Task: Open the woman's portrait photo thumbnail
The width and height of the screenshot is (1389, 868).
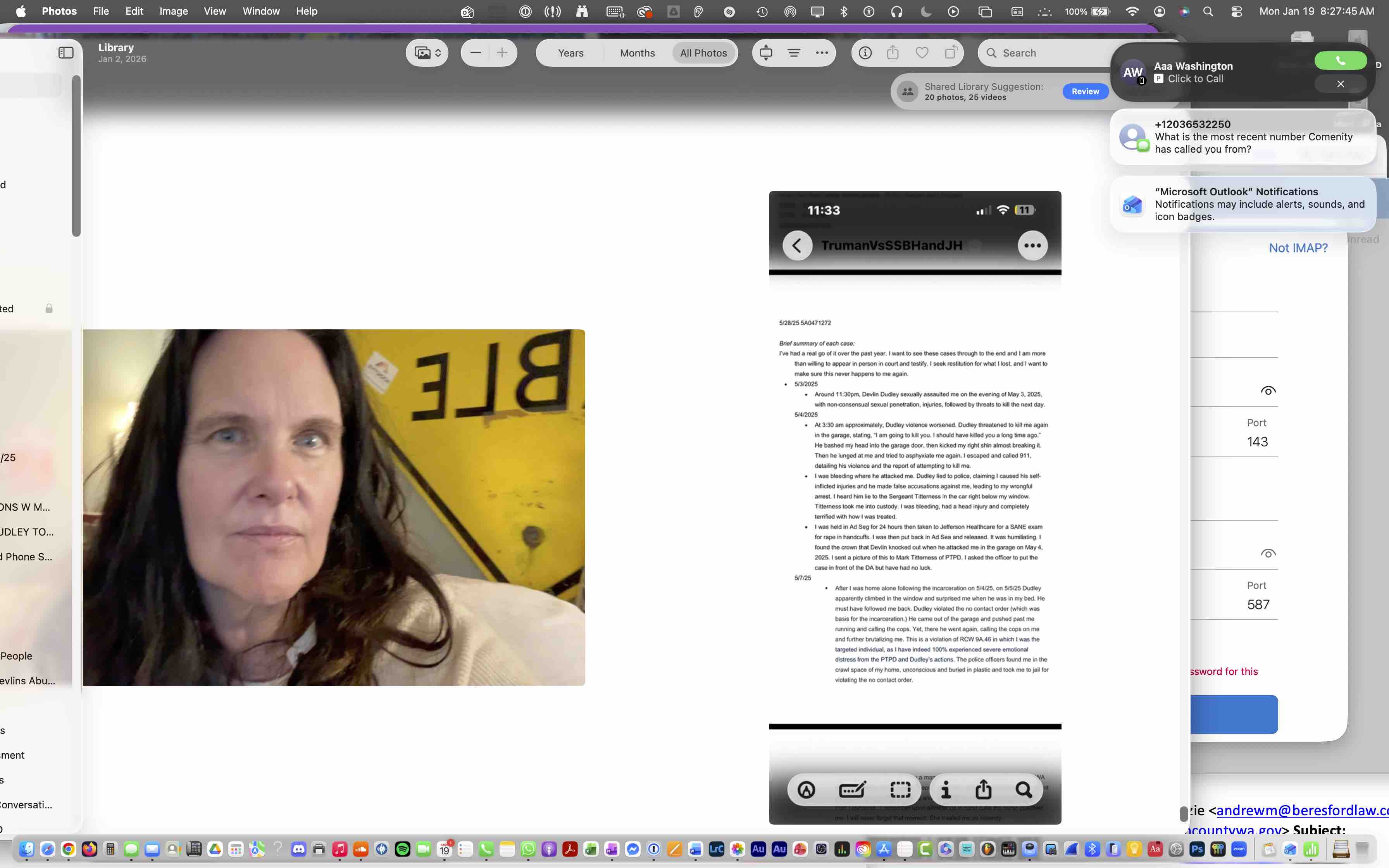Action: click(x=334, y=507)
